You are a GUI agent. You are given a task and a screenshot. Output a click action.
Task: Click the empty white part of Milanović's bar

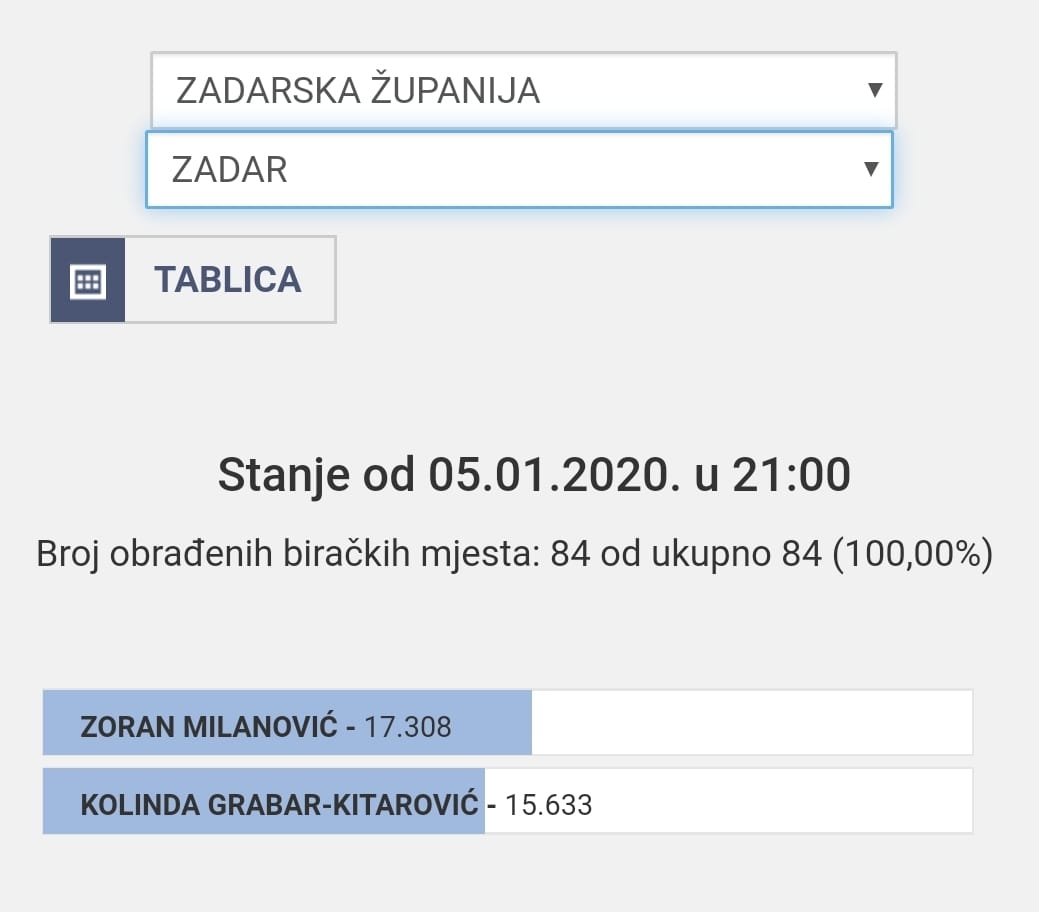[x=750, y=723]
